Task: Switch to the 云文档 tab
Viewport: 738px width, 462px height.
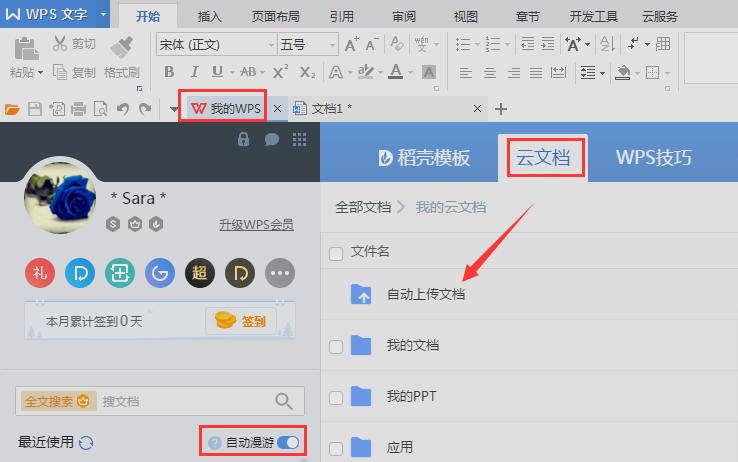Action: click(543, 158)
